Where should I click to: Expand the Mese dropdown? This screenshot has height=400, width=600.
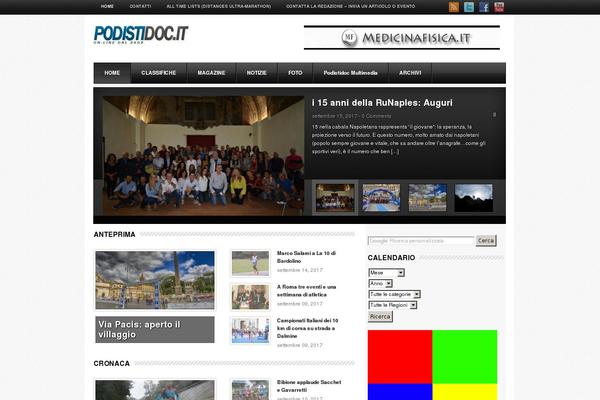386,273
